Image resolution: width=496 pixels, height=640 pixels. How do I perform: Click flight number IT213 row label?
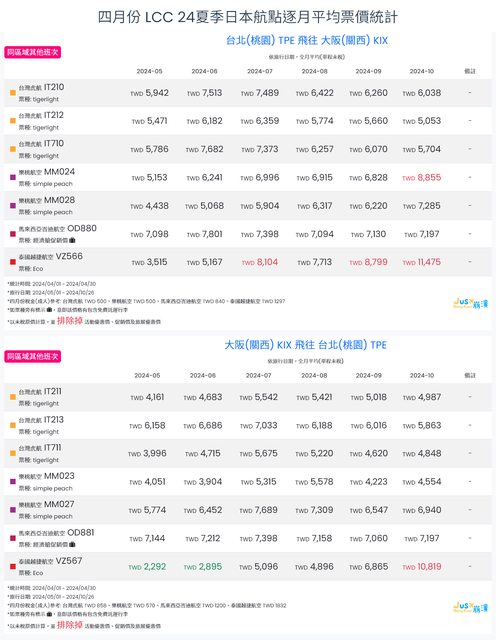tap(54, 420)
